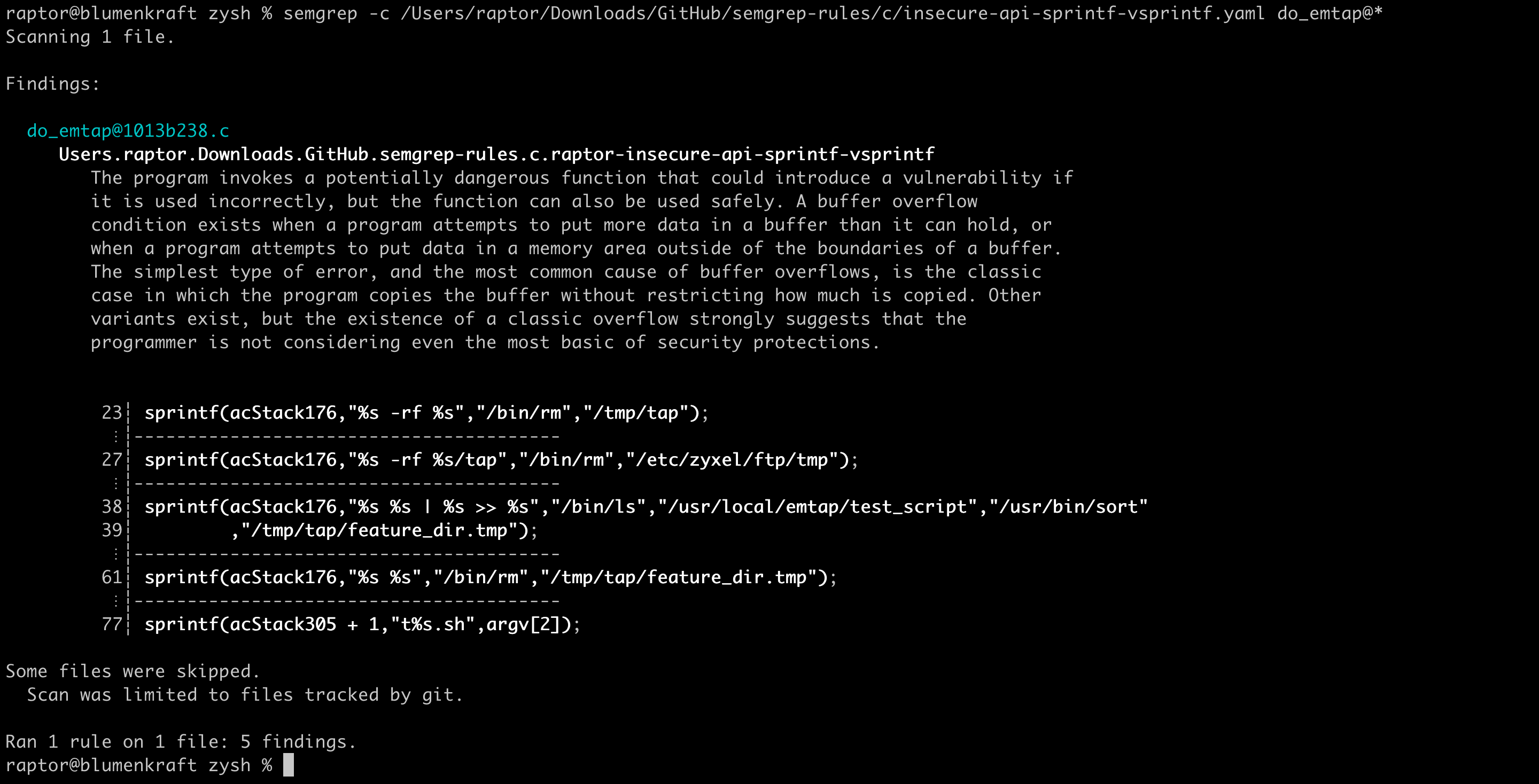Click "Scan was limited to files tracked by git."
The width and height of the screenshot is (1539, 784).
(x=245, y=694)
